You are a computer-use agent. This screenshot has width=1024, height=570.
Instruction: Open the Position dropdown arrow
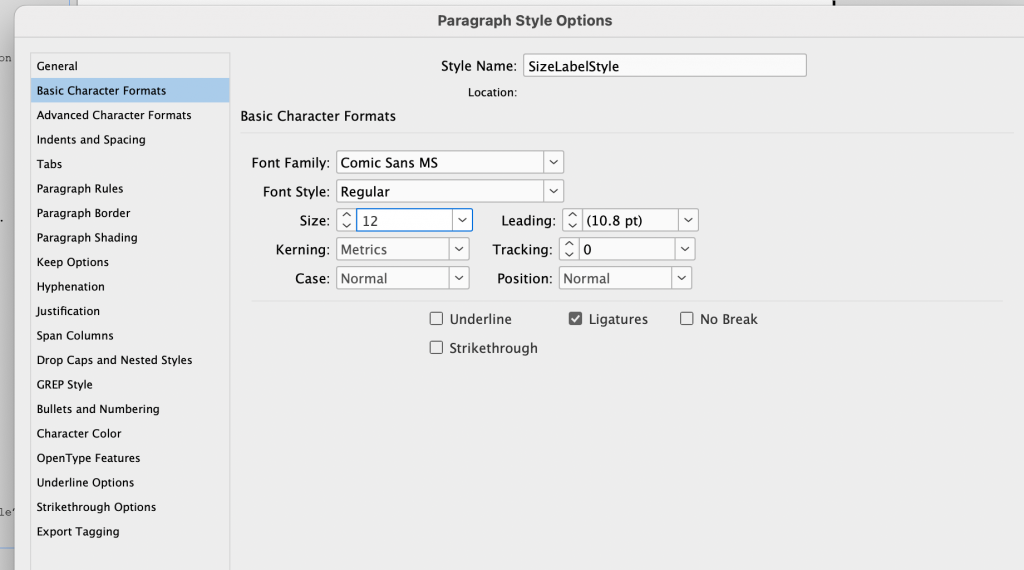tap(682, 278)
